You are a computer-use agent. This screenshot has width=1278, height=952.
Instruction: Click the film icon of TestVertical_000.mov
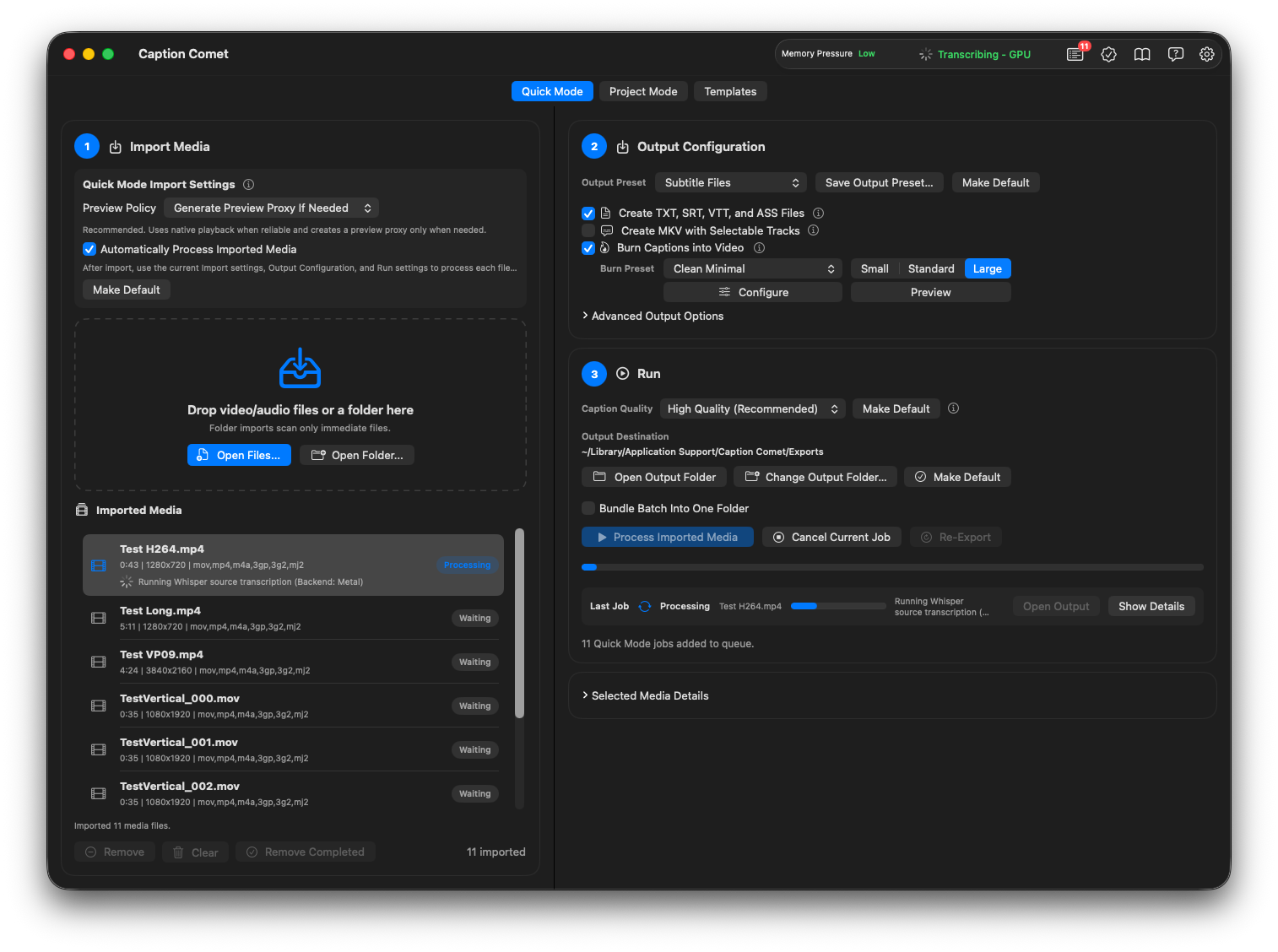tap(98, 706)
